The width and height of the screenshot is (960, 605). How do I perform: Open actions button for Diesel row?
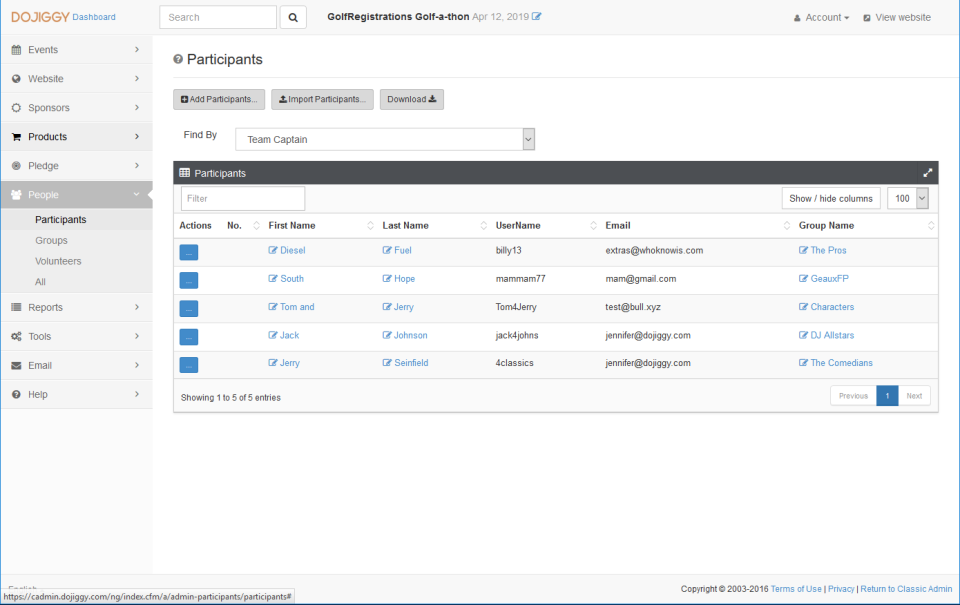coord(189,252)
